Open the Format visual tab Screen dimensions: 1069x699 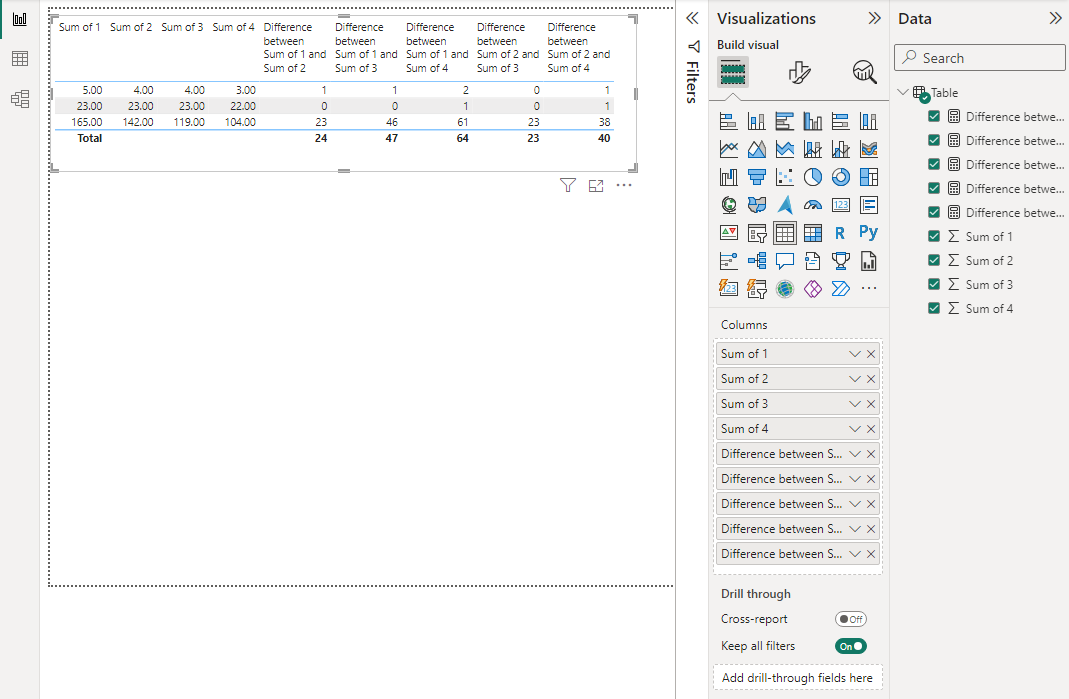(798, 72)
